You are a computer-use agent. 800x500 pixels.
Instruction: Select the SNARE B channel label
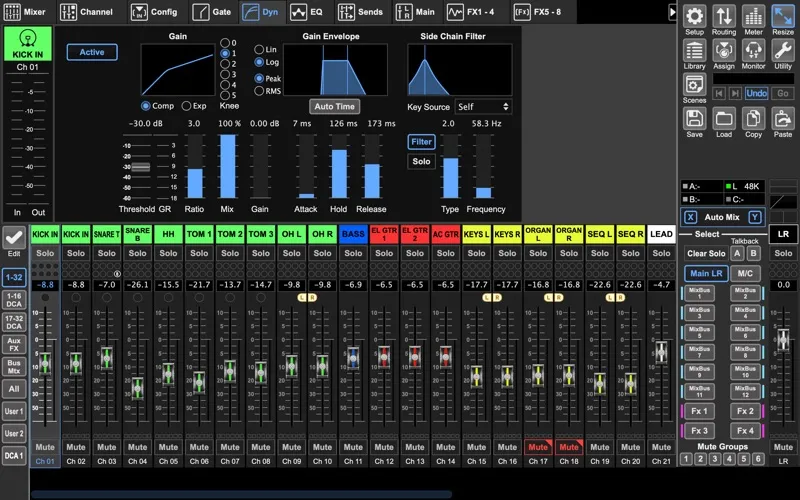tap(137, 234)
